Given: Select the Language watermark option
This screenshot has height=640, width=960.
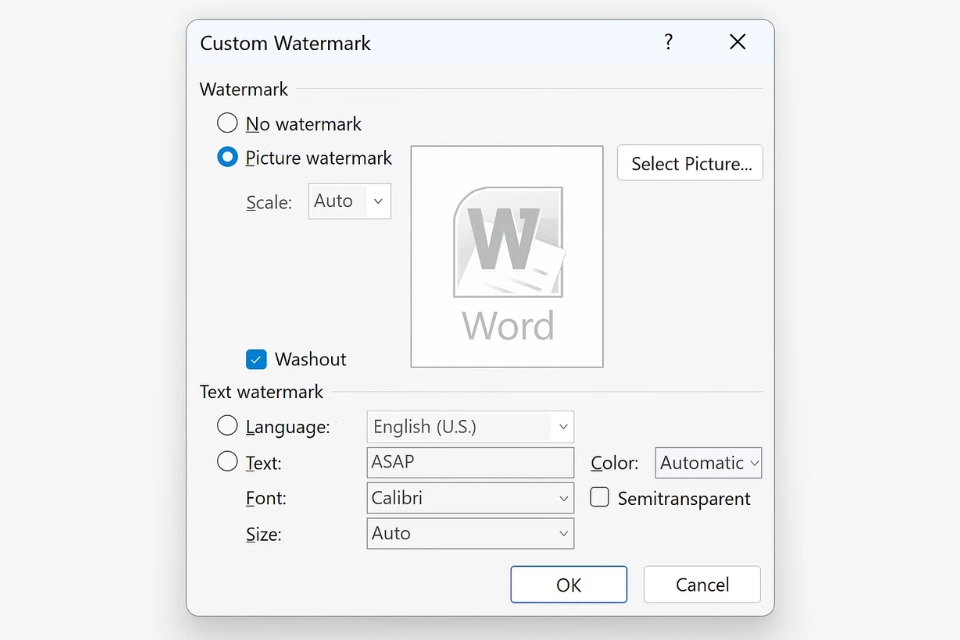Looking at the screenshot, I should (x=227, y=426).
